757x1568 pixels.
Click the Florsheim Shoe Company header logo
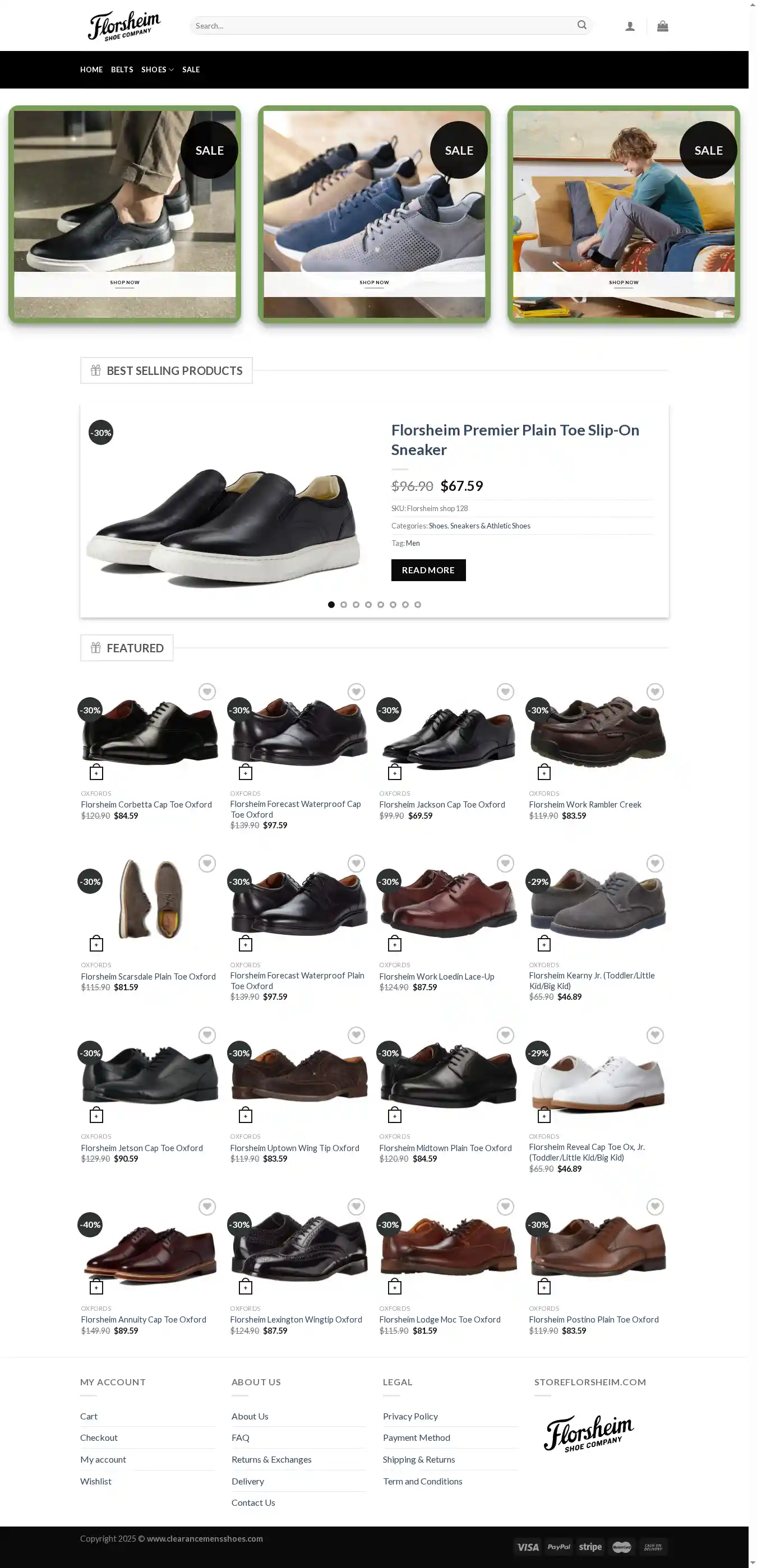[124, 26]
